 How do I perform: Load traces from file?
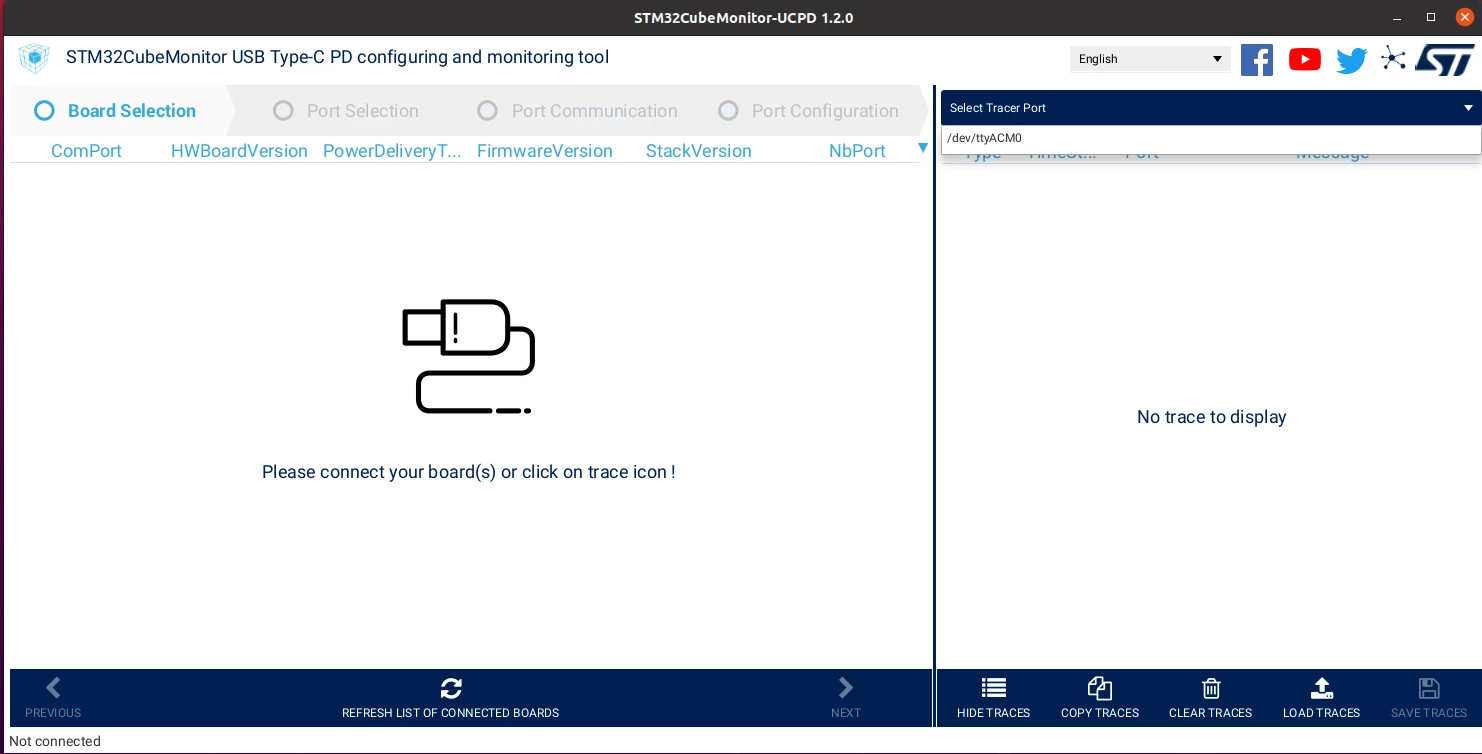pos(1321,698)
